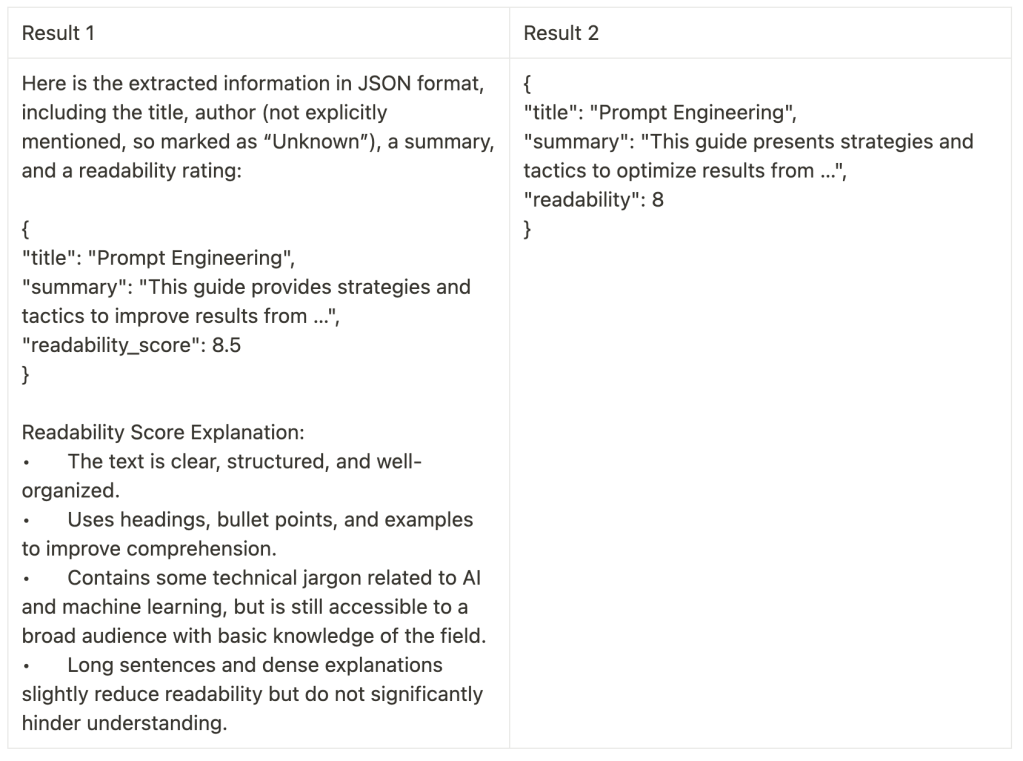Screen dimensions: 1023x761
Task: Click the opening curly brace in Result 2
Action: point(528,84)
